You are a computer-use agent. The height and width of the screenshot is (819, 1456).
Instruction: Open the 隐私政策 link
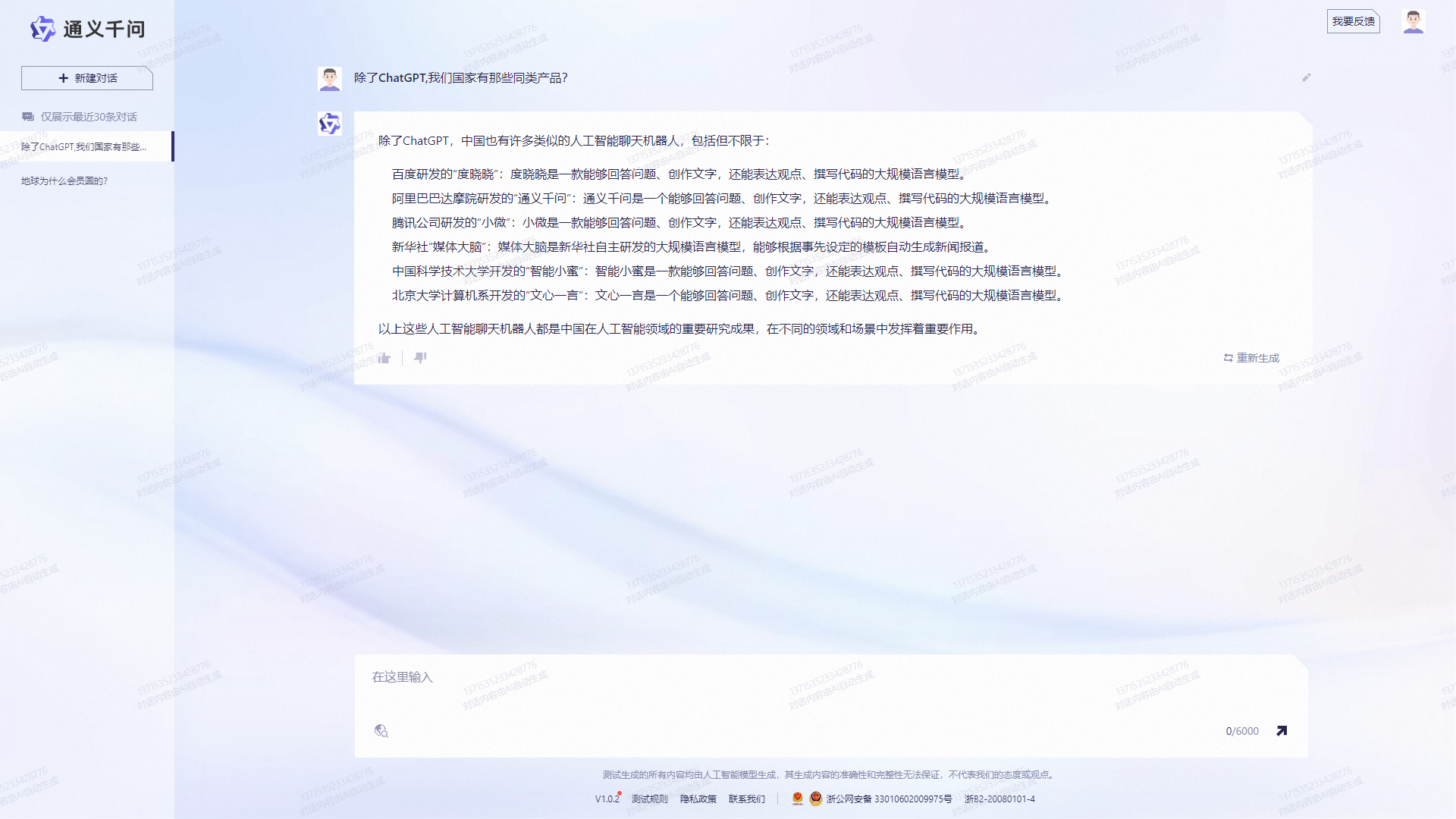(698, 799)
